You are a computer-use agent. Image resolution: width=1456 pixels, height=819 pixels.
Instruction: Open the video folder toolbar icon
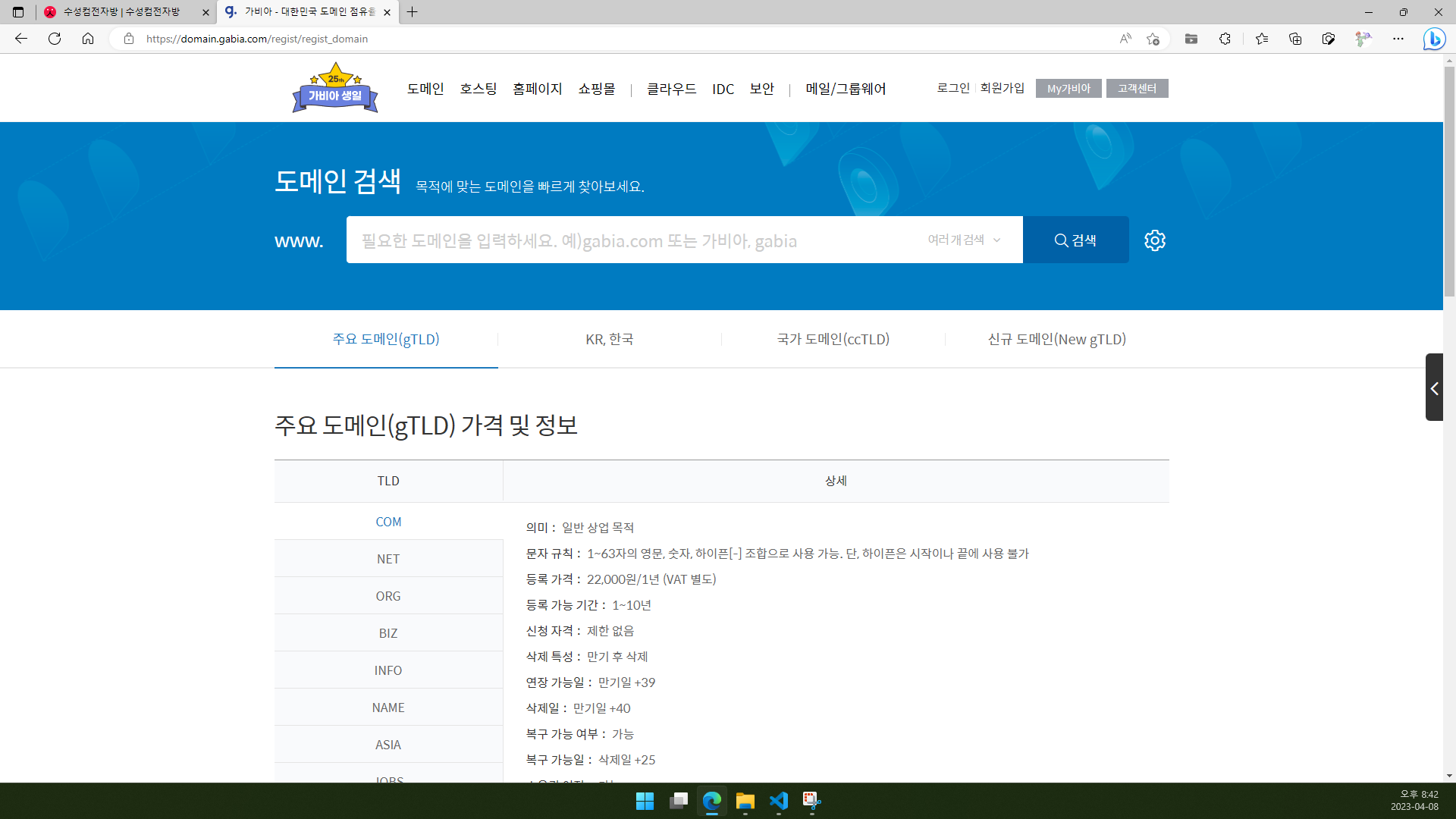[1191, 39]
